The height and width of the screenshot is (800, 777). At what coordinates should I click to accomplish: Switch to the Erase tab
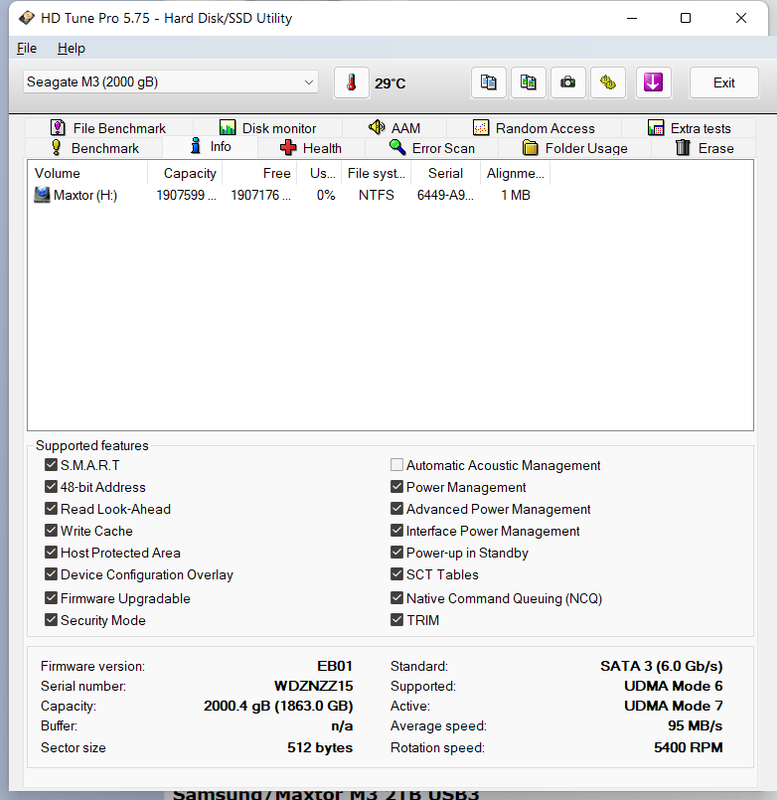point(704,148)
